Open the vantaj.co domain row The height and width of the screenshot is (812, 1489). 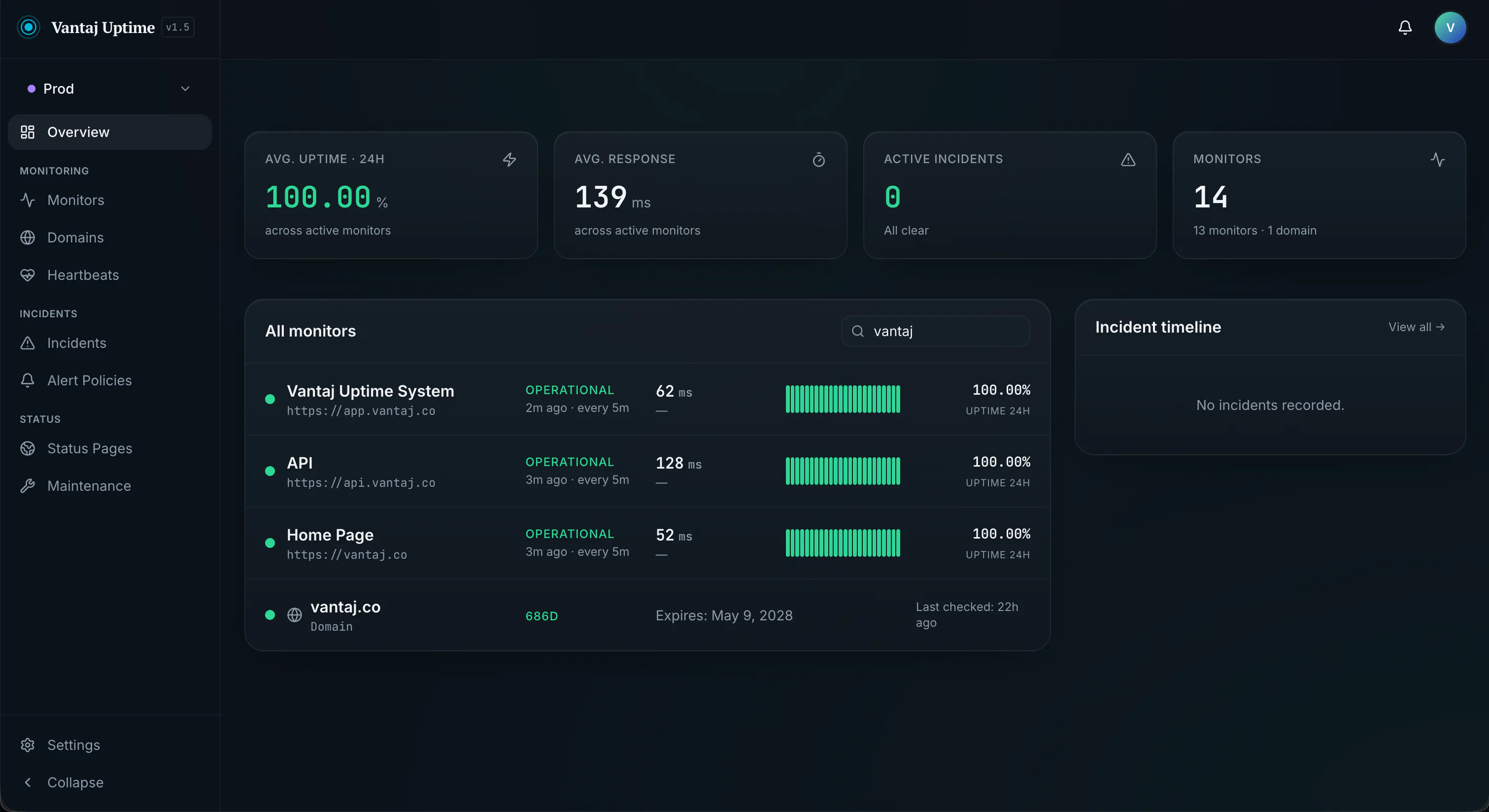point(647,615)
